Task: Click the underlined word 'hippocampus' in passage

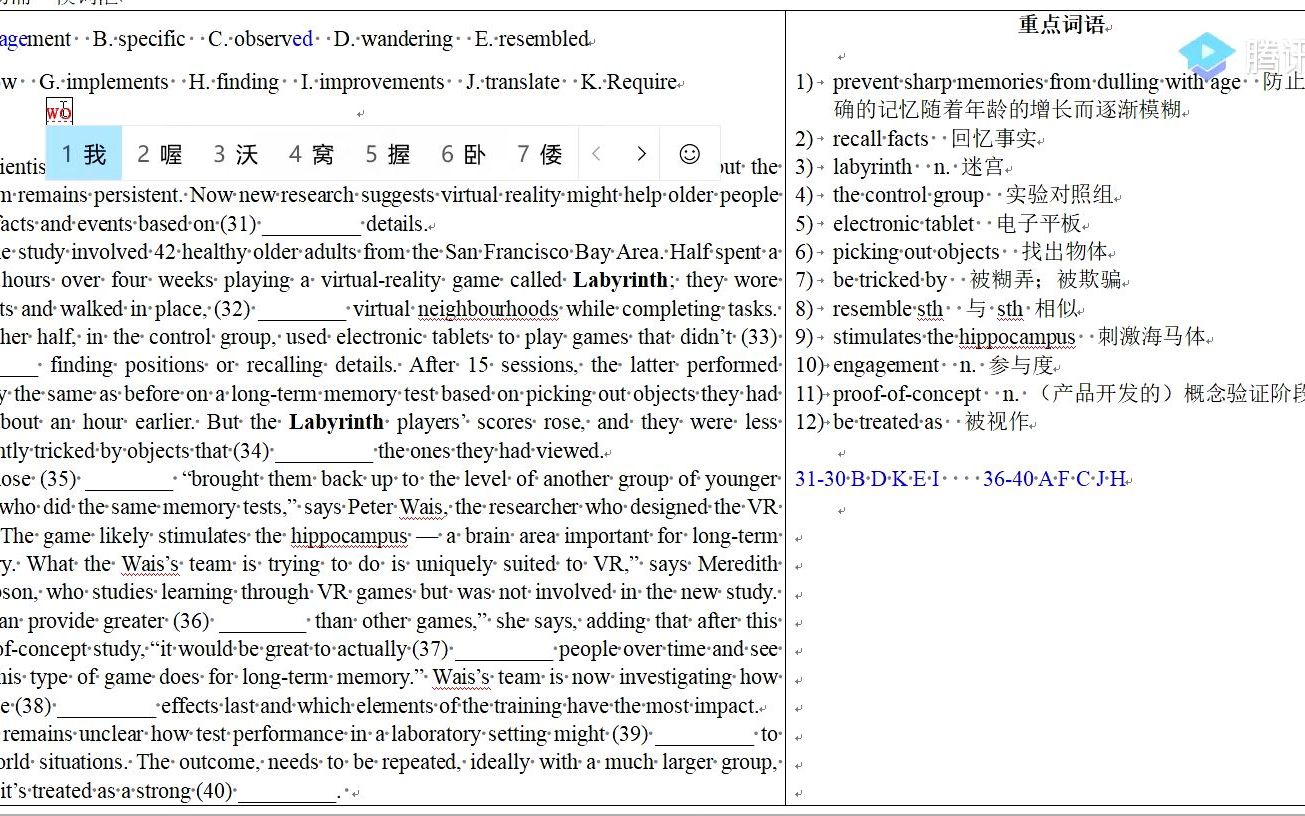Action: click(x=350, y=536)
